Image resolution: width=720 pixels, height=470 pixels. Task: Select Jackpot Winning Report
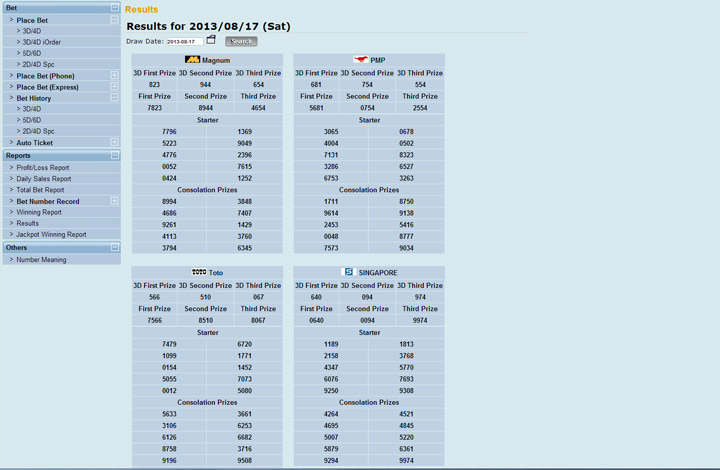[51, 235]
